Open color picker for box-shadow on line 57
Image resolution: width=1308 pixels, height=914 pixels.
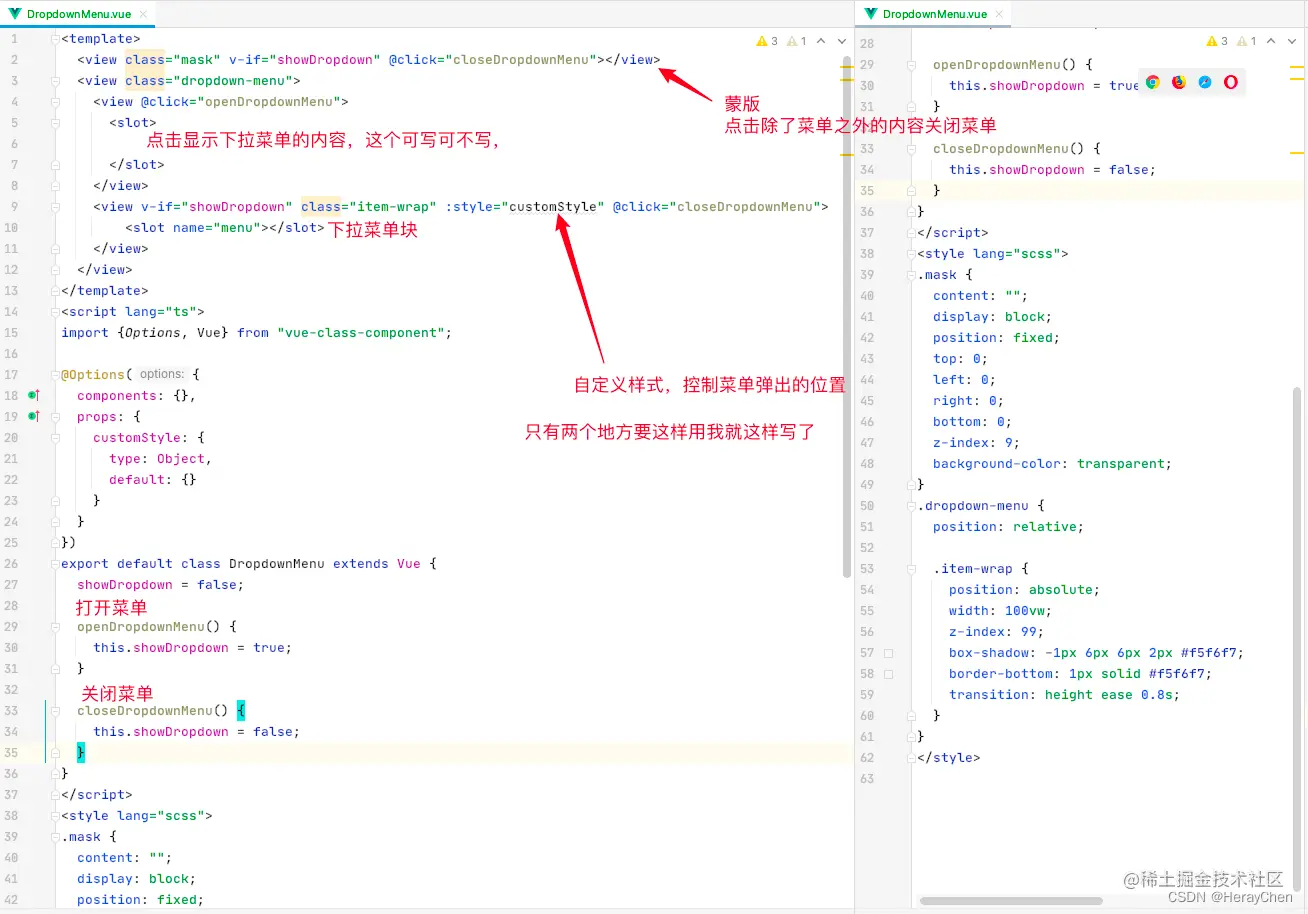point(888,653)
